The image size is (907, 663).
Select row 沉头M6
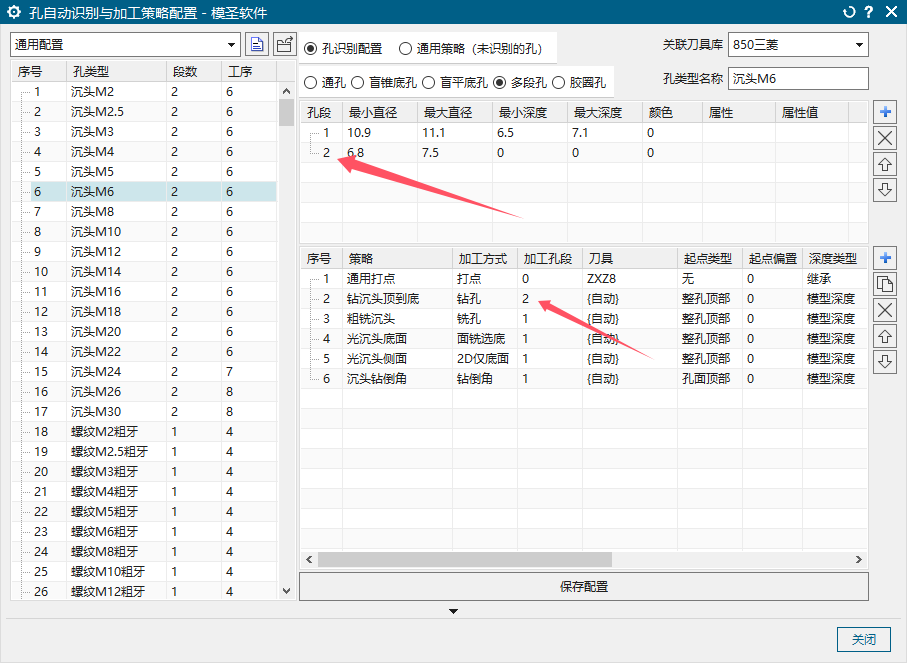(144, 191)
